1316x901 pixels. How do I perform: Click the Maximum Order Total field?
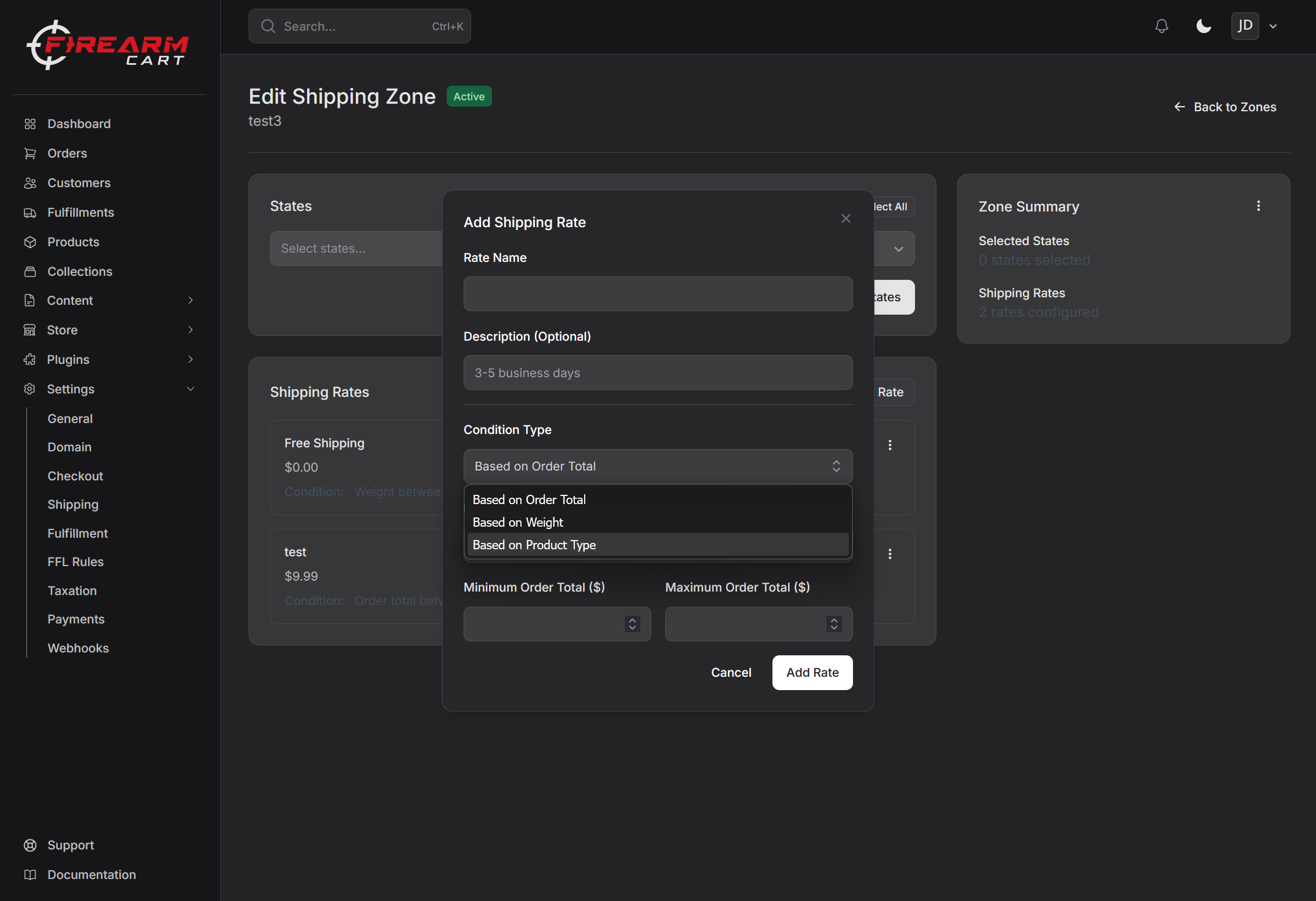point(759,624)
